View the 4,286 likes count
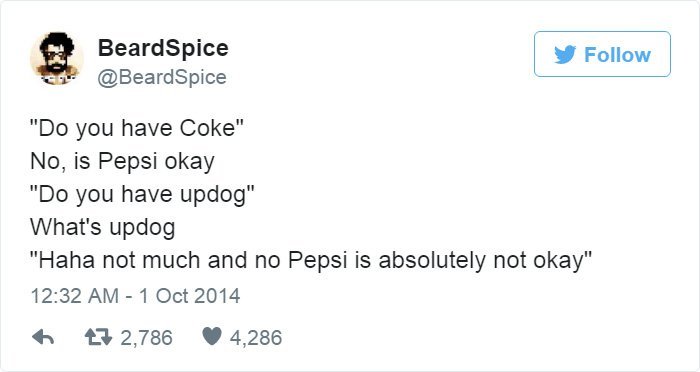700x372 pixels. (x=256, y=338)
